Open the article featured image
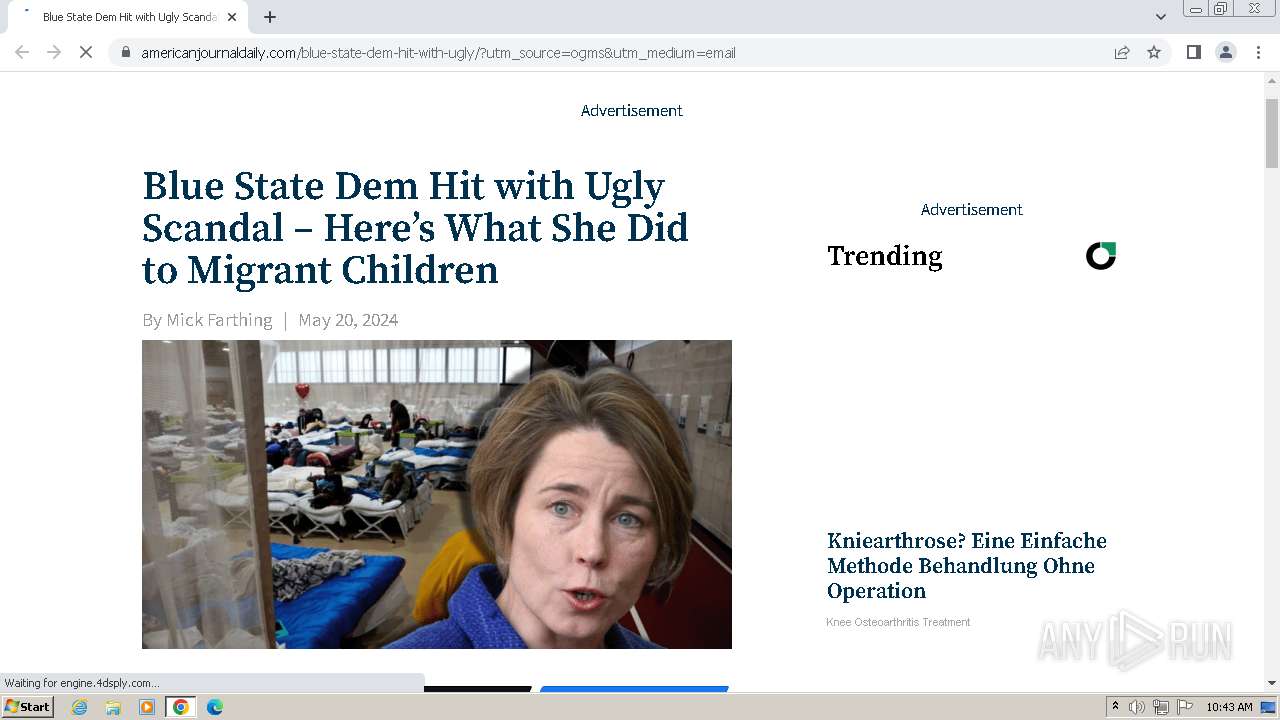Viewport: 1280px width, 720px height. click(x=437, y=494)
